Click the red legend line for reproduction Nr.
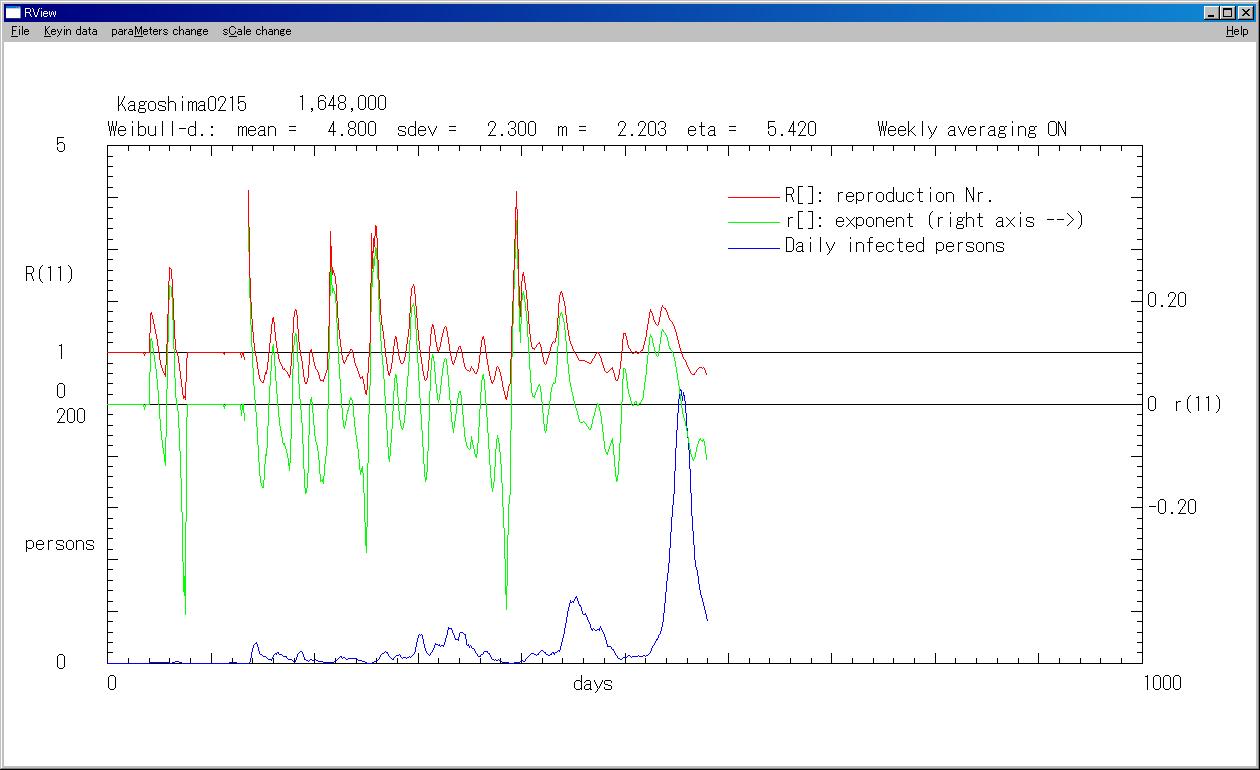Image resolution: width=1260 pixels, height=770 pixels. [753, 196]
